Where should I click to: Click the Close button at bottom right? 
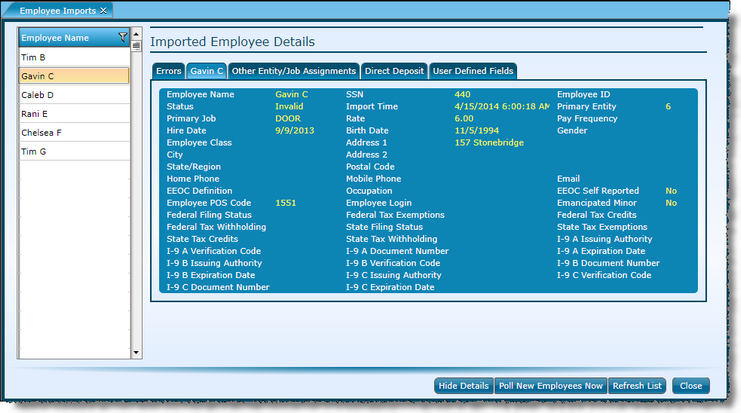[689, 385]
